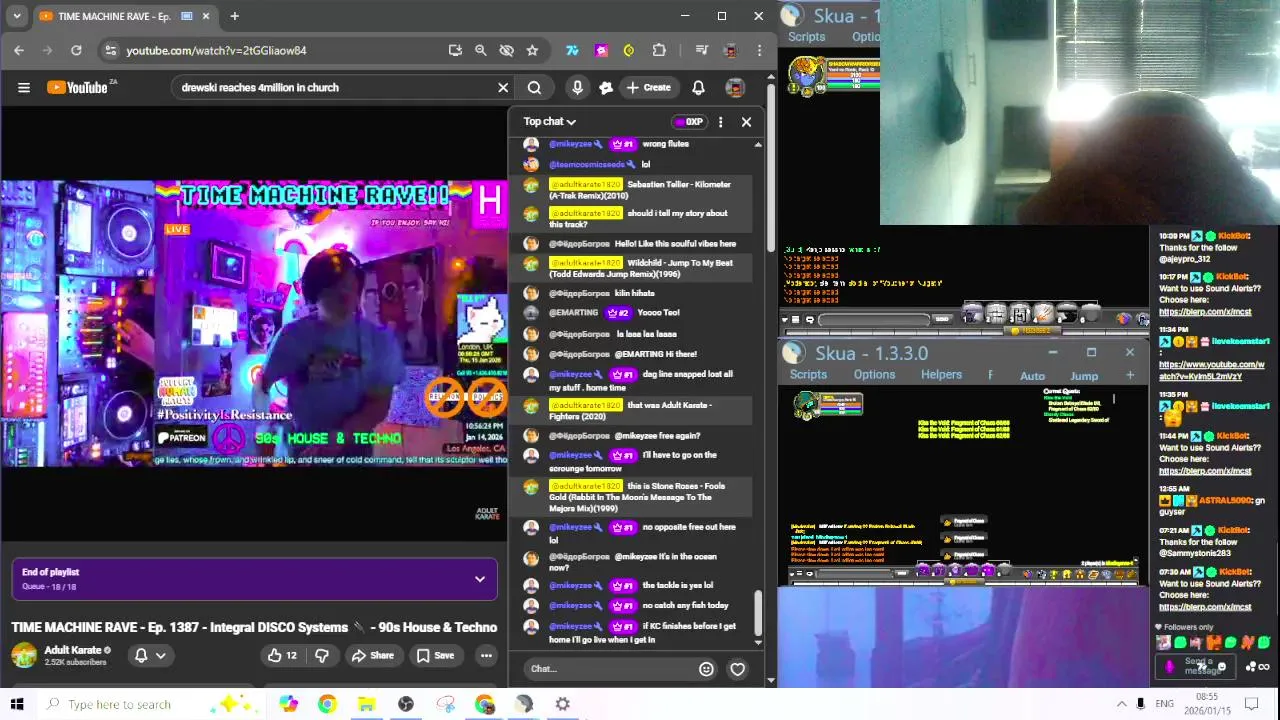Viewport: 1280px width, 720px height.
Task: Run the search with magnifier button
Action: point(534,87)
